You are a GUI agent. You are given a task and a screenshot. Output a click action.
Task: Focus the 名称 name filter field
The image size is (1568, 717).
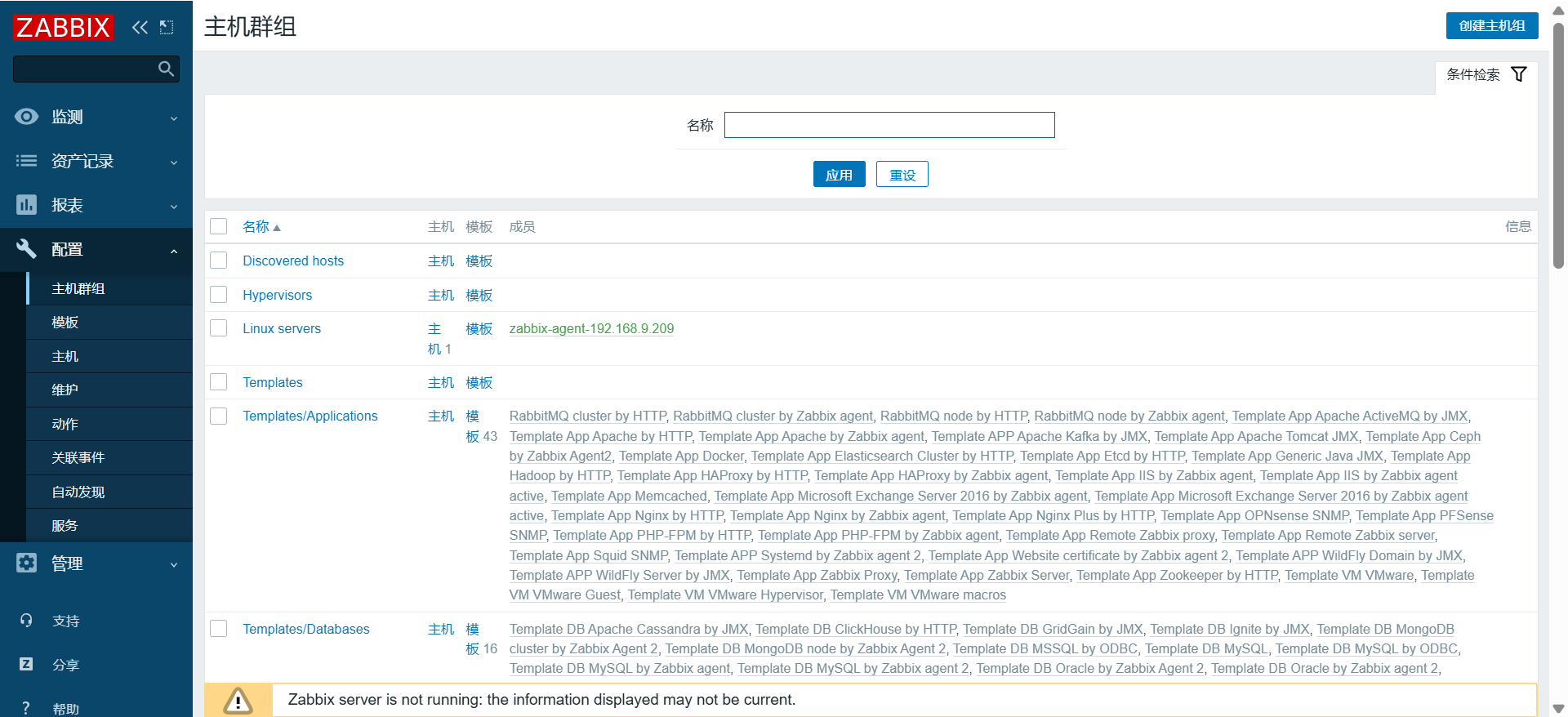click(x=889, y=125)
